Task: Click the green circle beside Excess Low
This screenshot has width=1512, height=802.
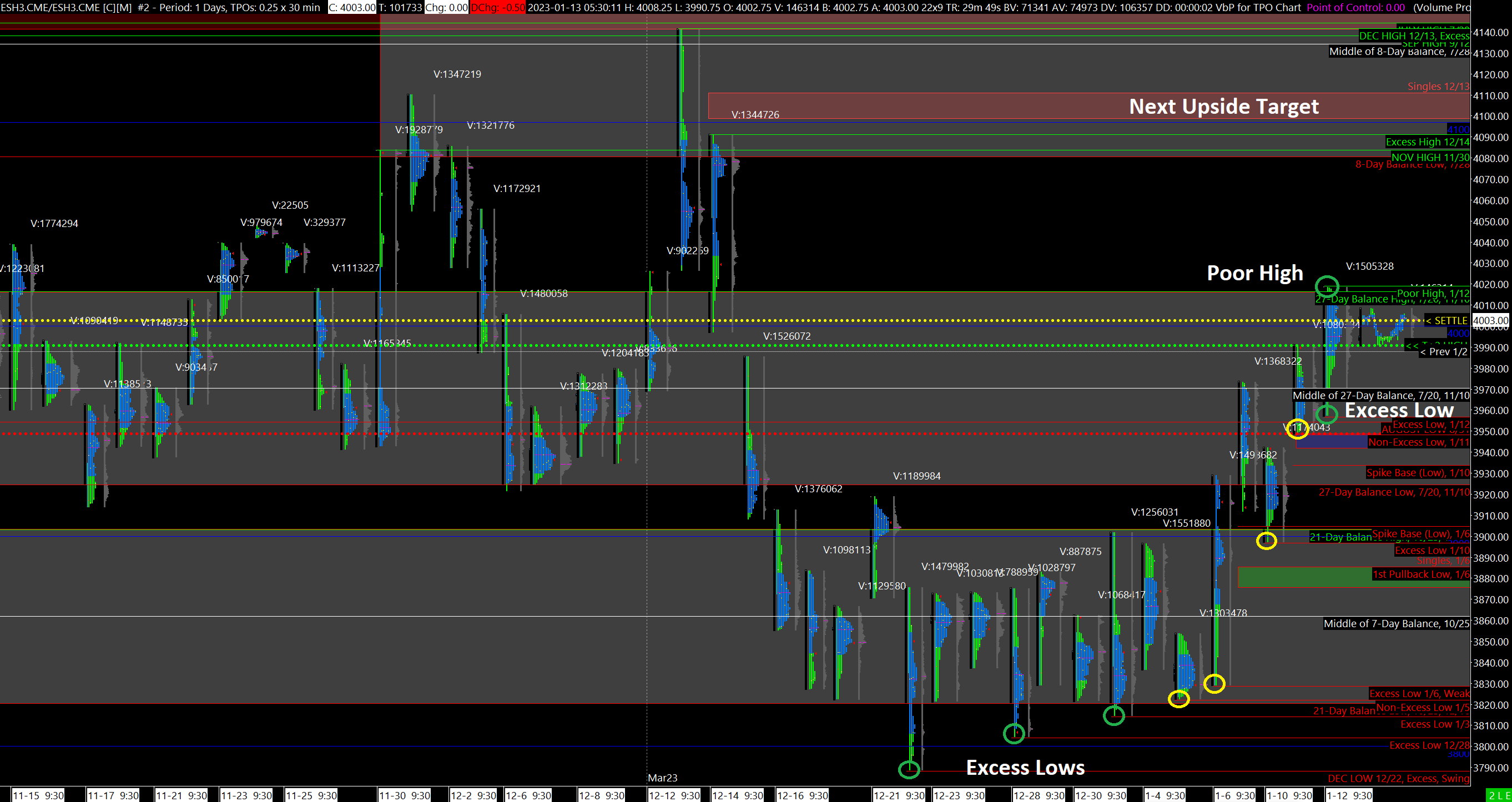Action: click(x=1327, y=414)
